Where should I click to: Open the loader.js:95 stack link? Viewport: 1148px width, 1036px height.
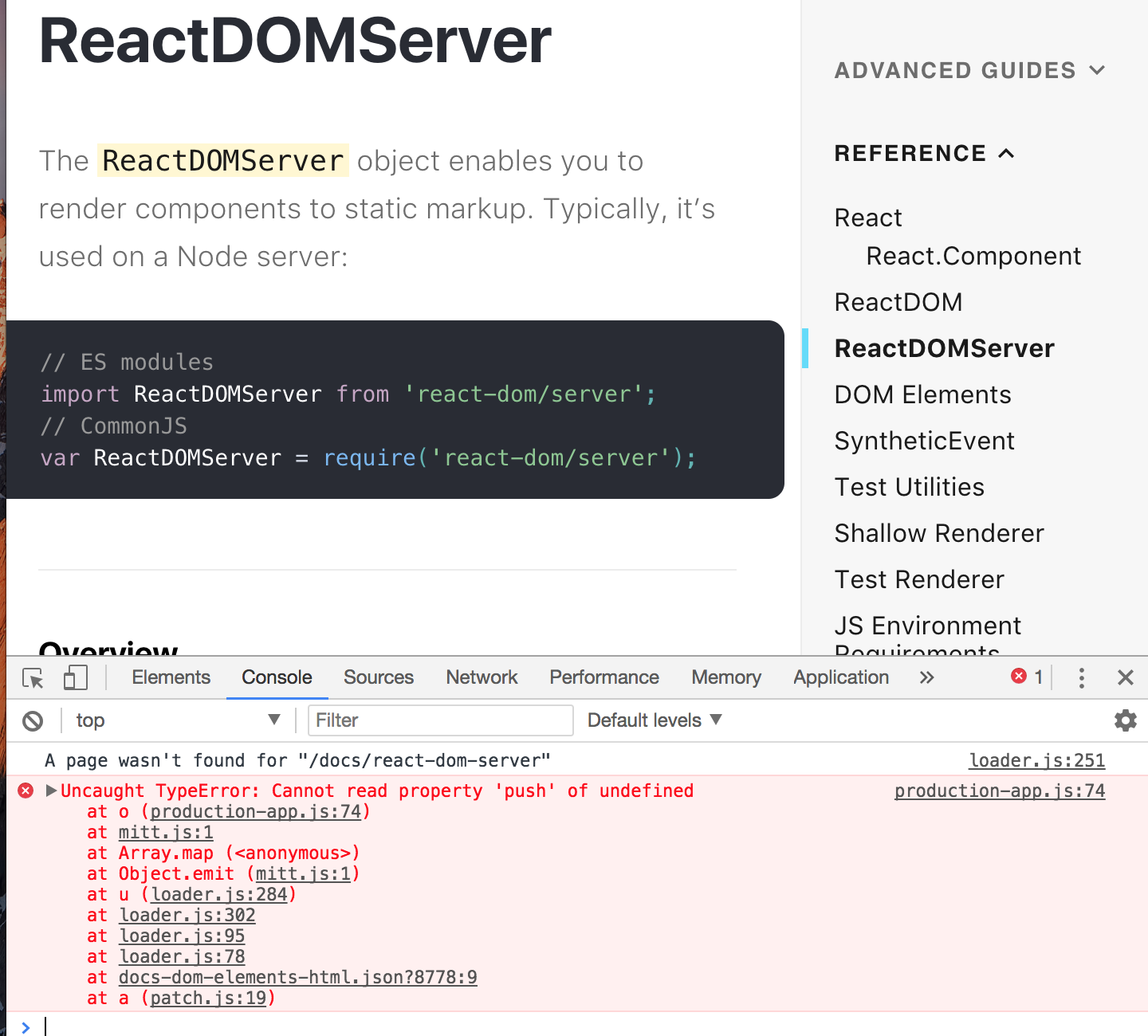[x=182, y=936]
